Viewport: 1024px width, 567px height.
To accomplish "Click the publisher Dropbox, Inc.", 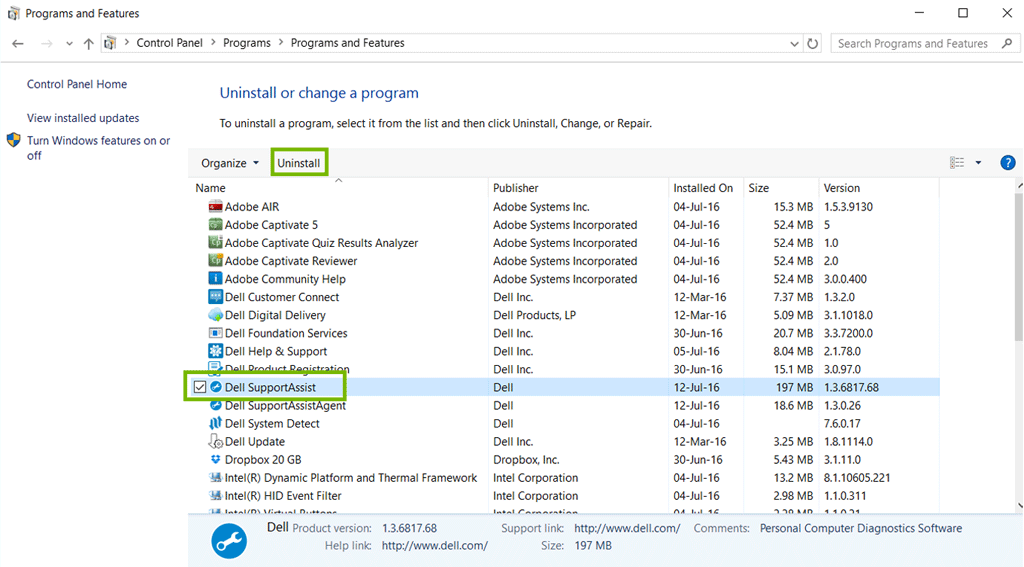I will click(x=526, y=460).
